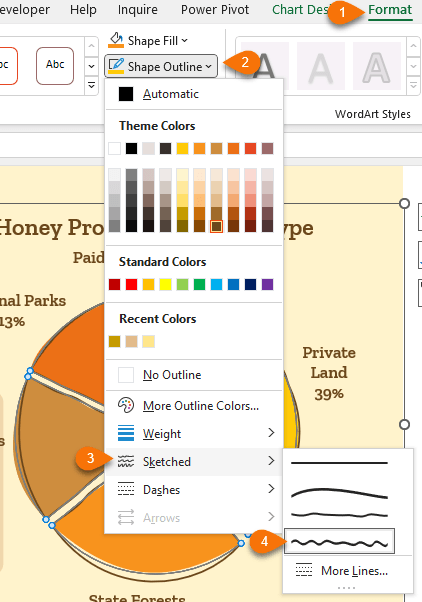Switch to the Power Pivot tab
422x602 pixels.
215,10
